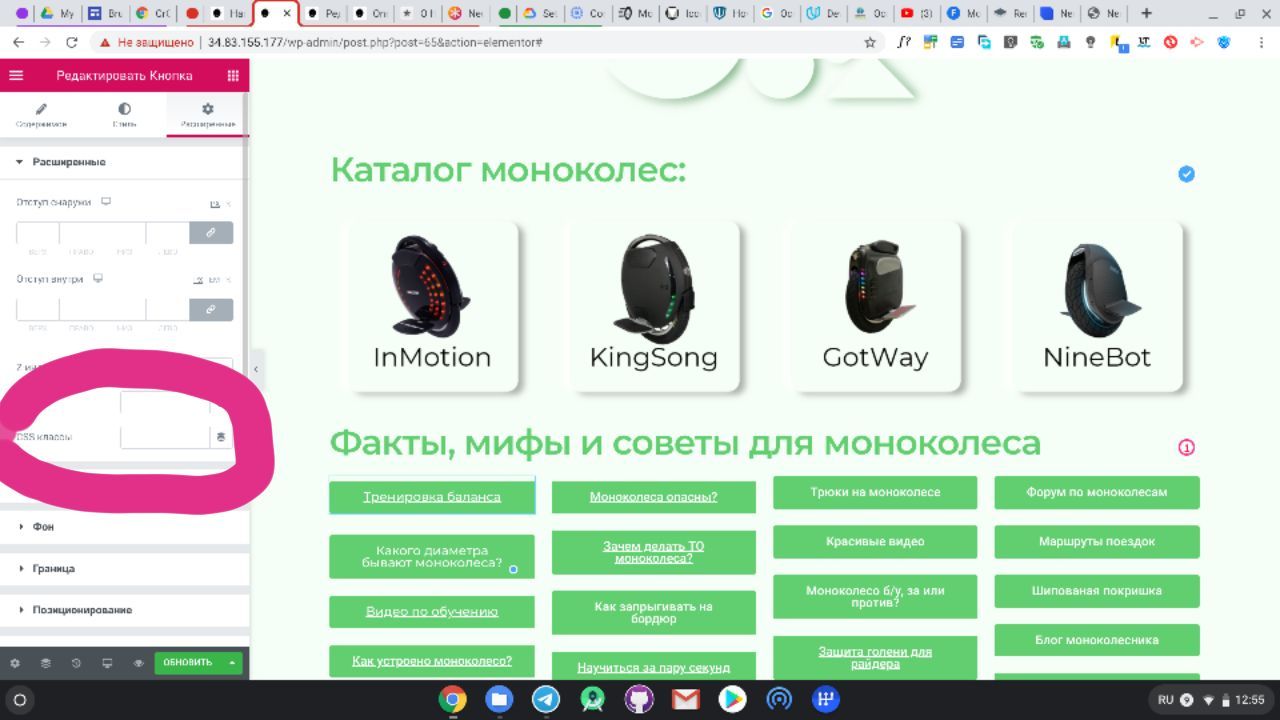Open History icon in panel footer
The width and height of the screenshot is (1280, 720).
[77, 662]
